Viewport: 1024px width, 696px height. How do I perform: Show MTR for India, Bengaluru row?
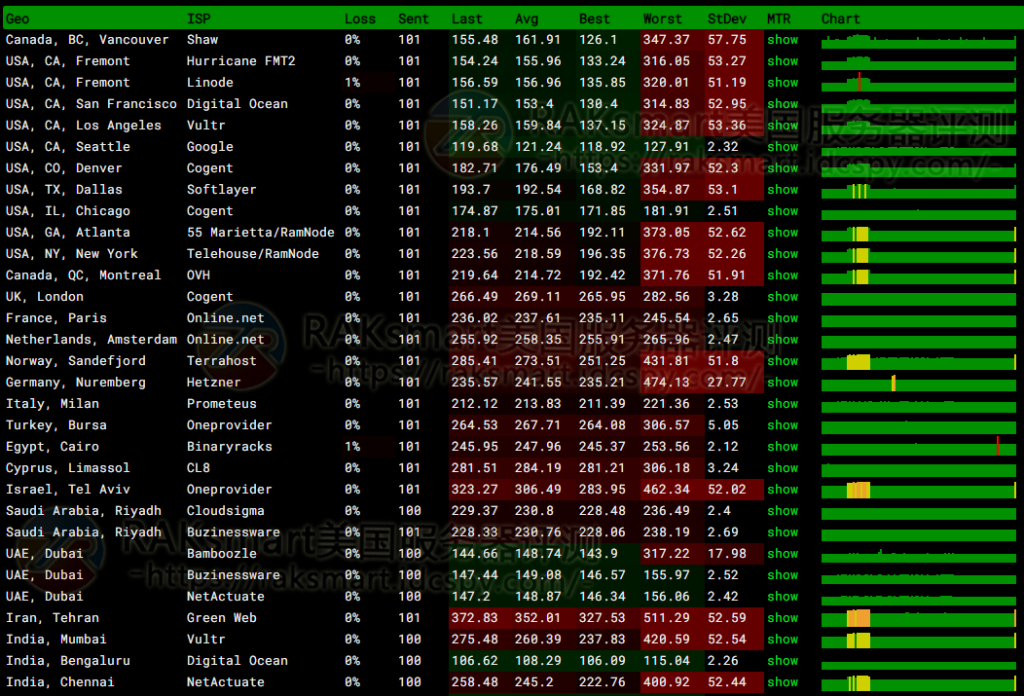[x=782, y=661]
